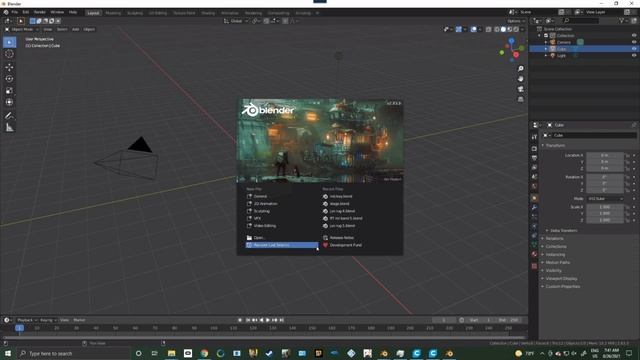Select the Transform tool
The image size is (640, 360).
tap(9, 102)
